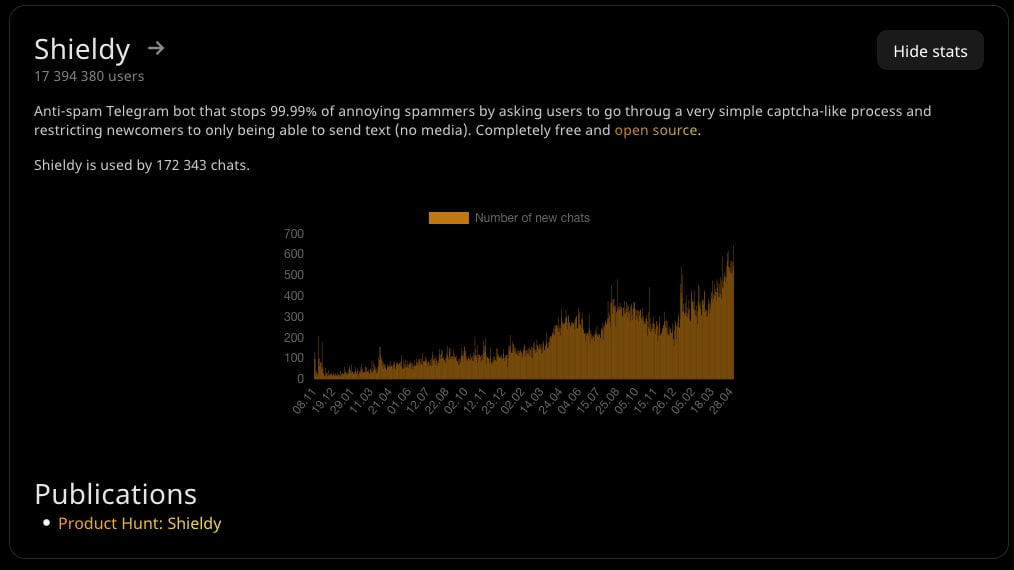Click the 500 y-axis label

point(294,275)
